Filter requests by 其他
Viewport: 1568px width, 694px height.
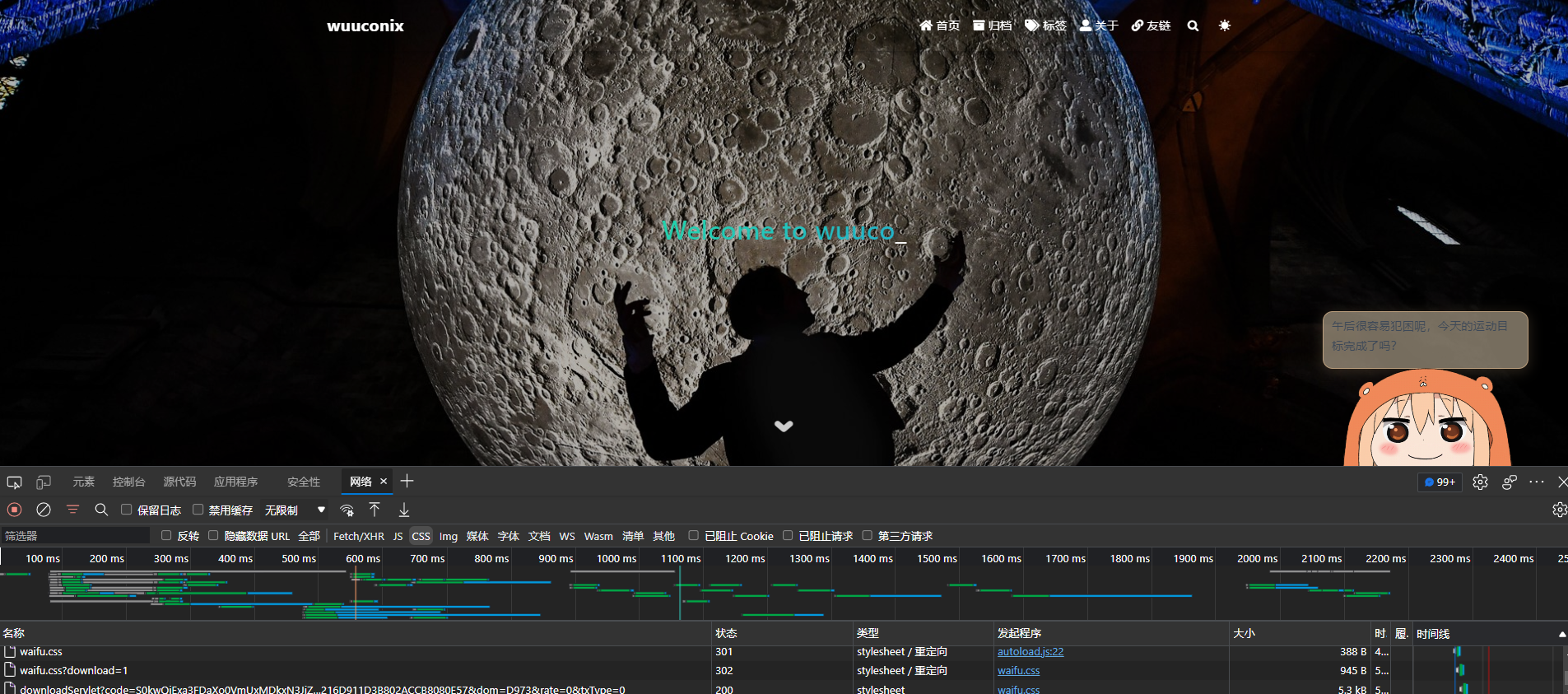click(664, 536)
